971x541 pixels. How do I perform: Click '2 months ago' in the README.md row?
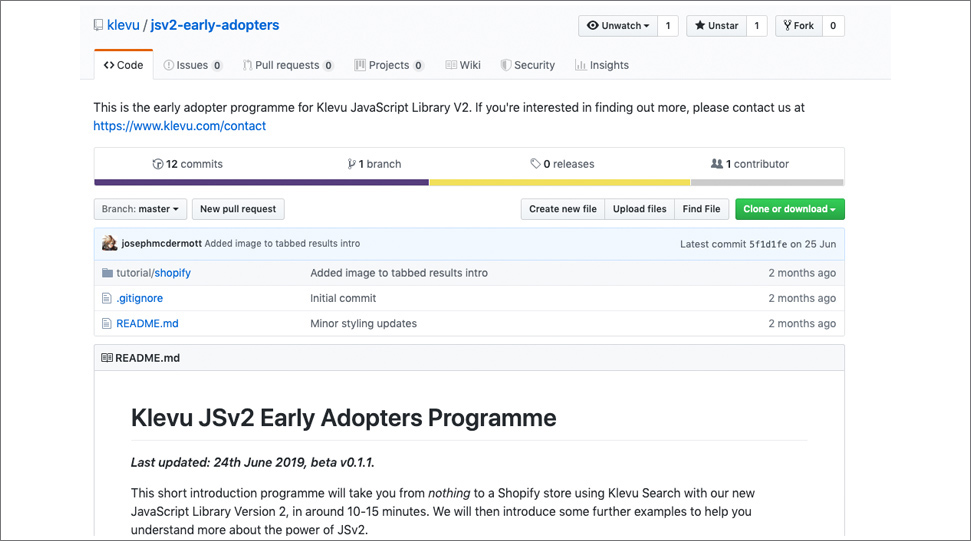point(802,324)
